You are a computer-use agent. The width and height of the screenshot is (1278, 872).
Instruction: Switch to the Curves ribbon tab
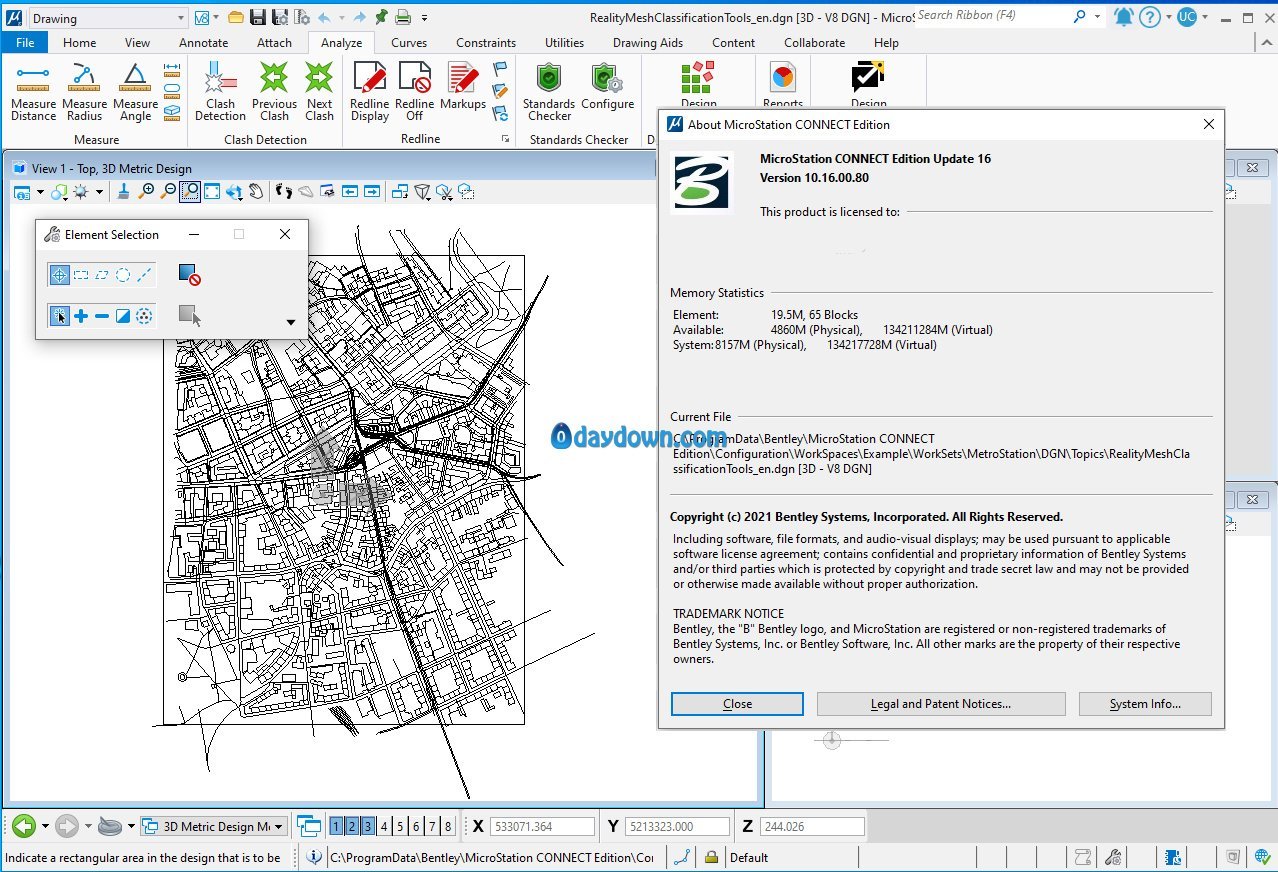point(409,43)
